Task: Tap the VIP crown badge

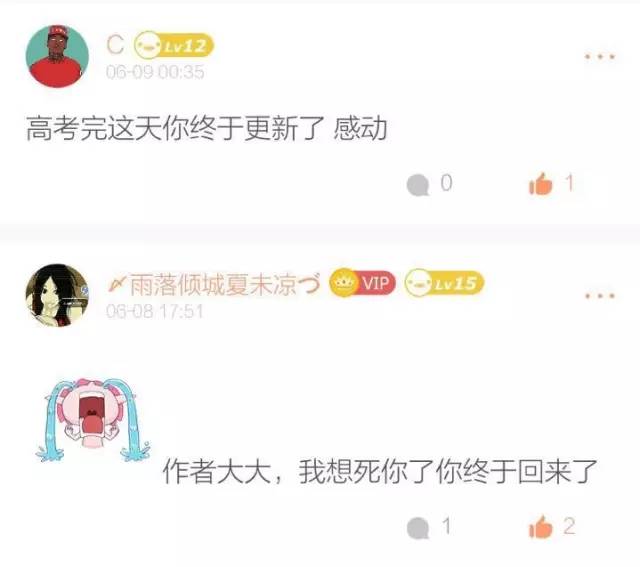Action: 362,282
